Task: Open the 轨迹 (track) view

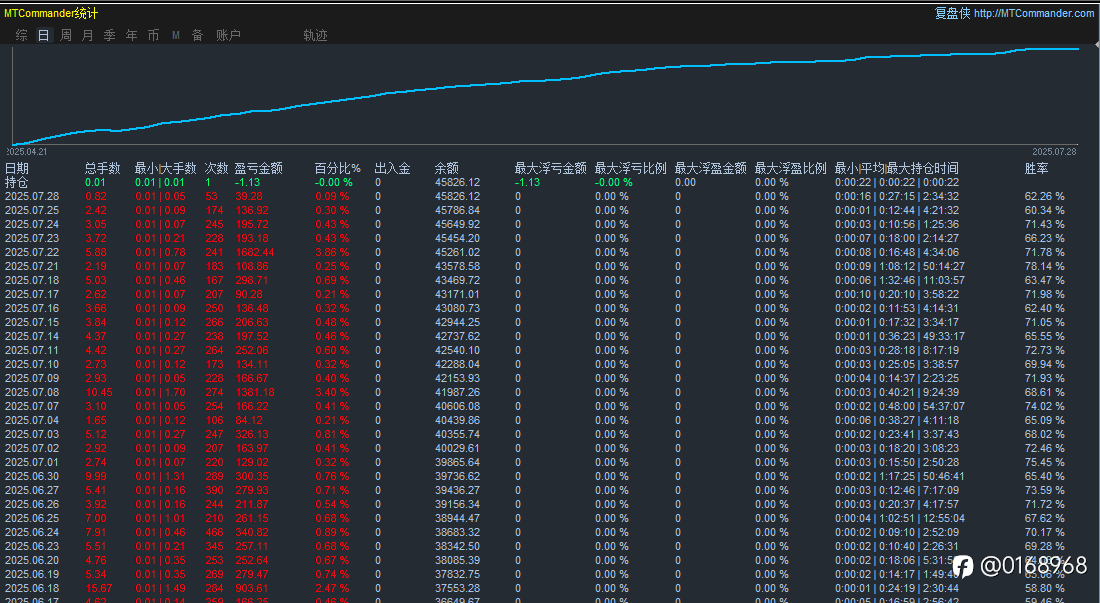Action: [315, 35]
